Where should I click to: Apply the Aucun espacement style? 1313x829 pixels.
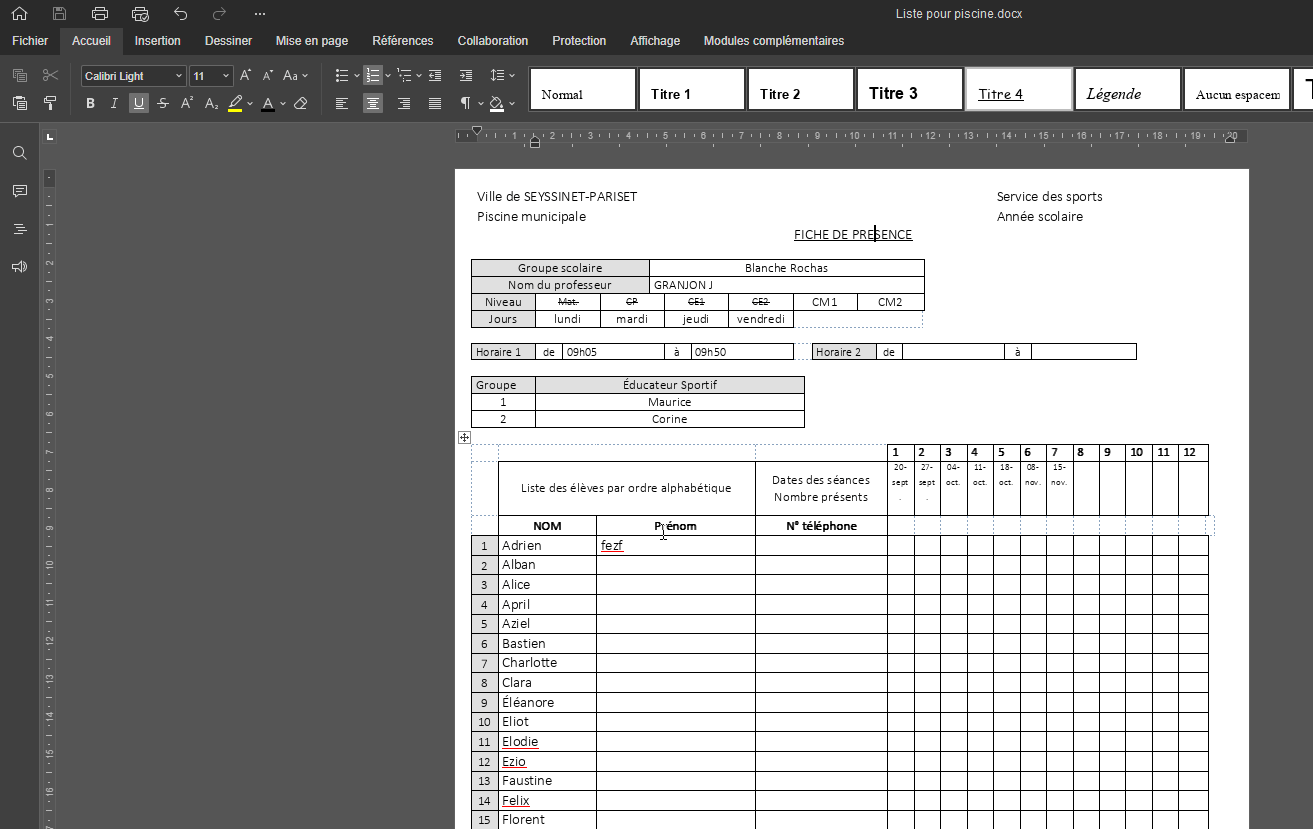click(1237, 89)
